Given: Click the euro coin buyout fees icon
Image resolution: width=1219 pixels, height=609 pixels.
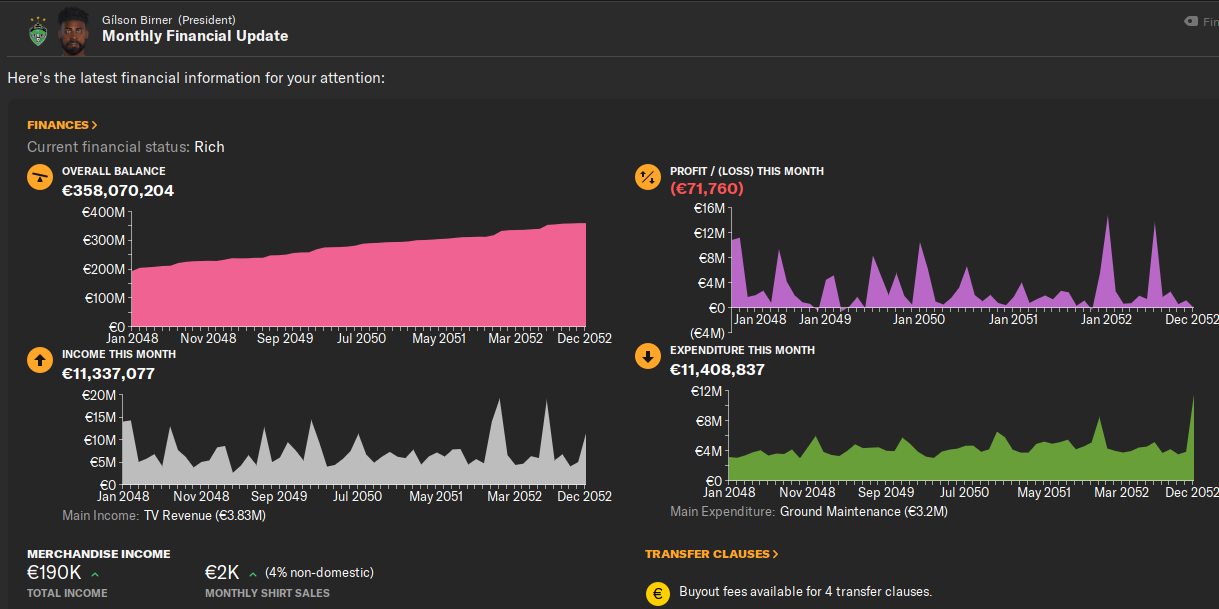Looking at the screenshot, I should pyautogui.click(x=657, y=594).
